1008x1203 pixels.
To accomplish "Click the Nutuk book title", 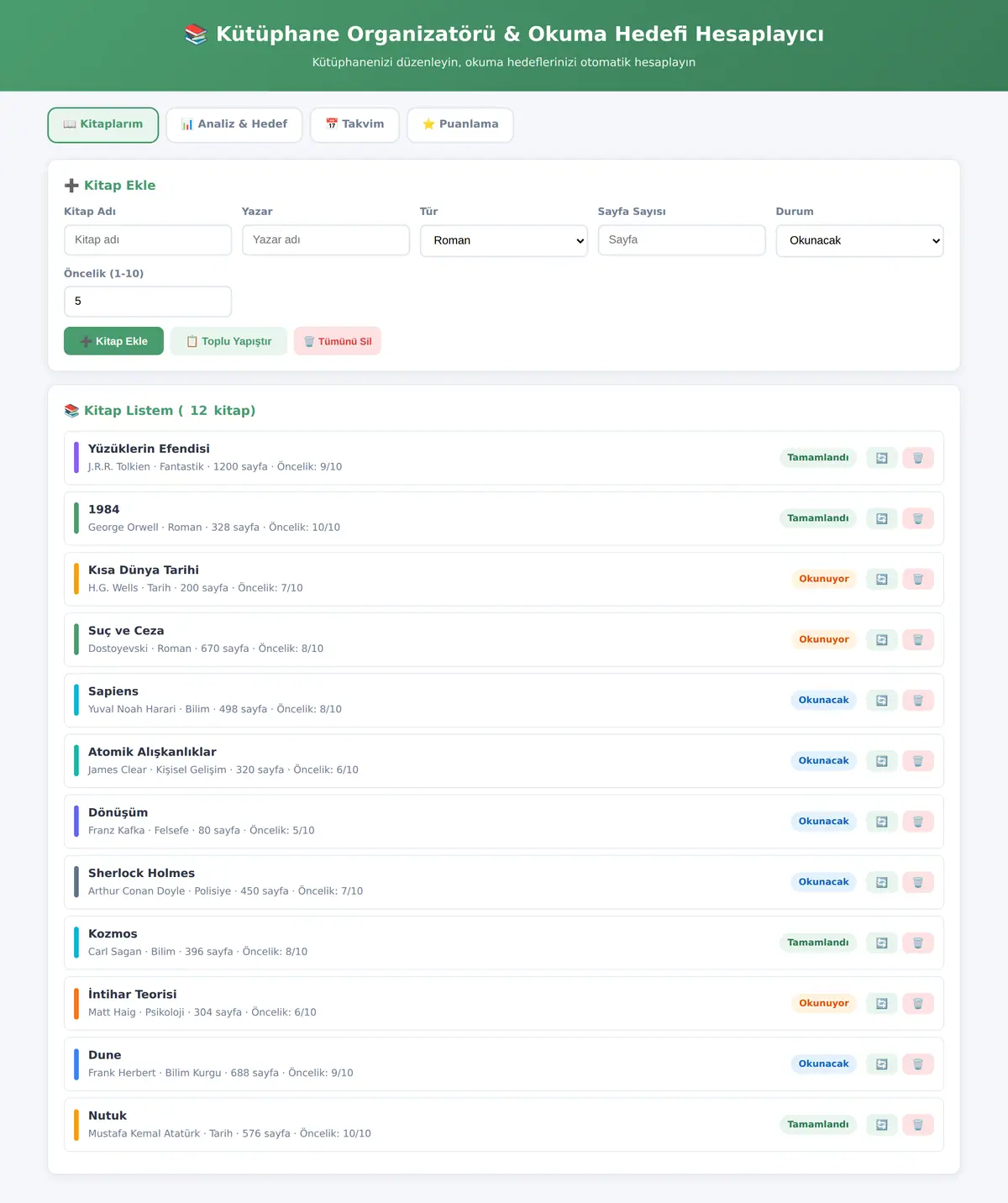I will click(x=108, y=1116).
